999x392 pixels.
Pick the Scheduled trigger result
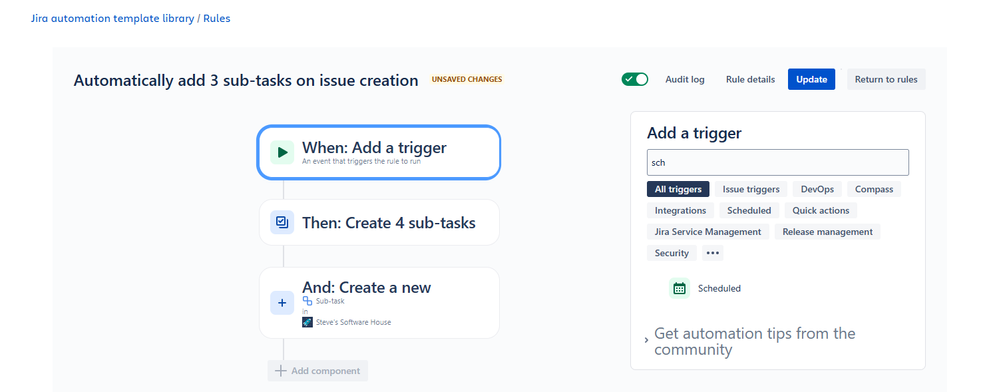[705, 288]
